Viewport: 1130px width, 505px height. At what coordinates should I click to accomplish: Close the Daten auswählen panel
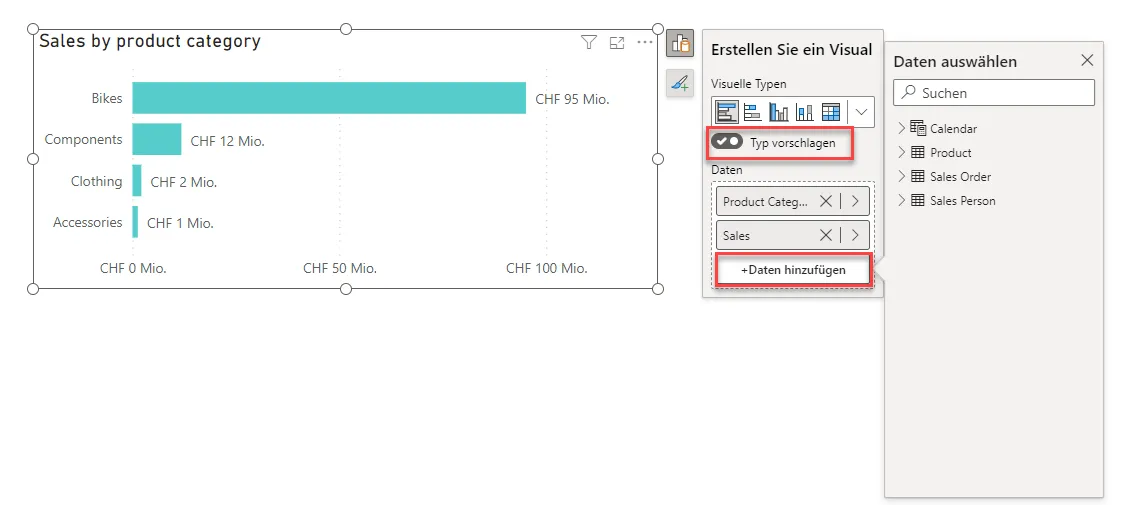1087,61
